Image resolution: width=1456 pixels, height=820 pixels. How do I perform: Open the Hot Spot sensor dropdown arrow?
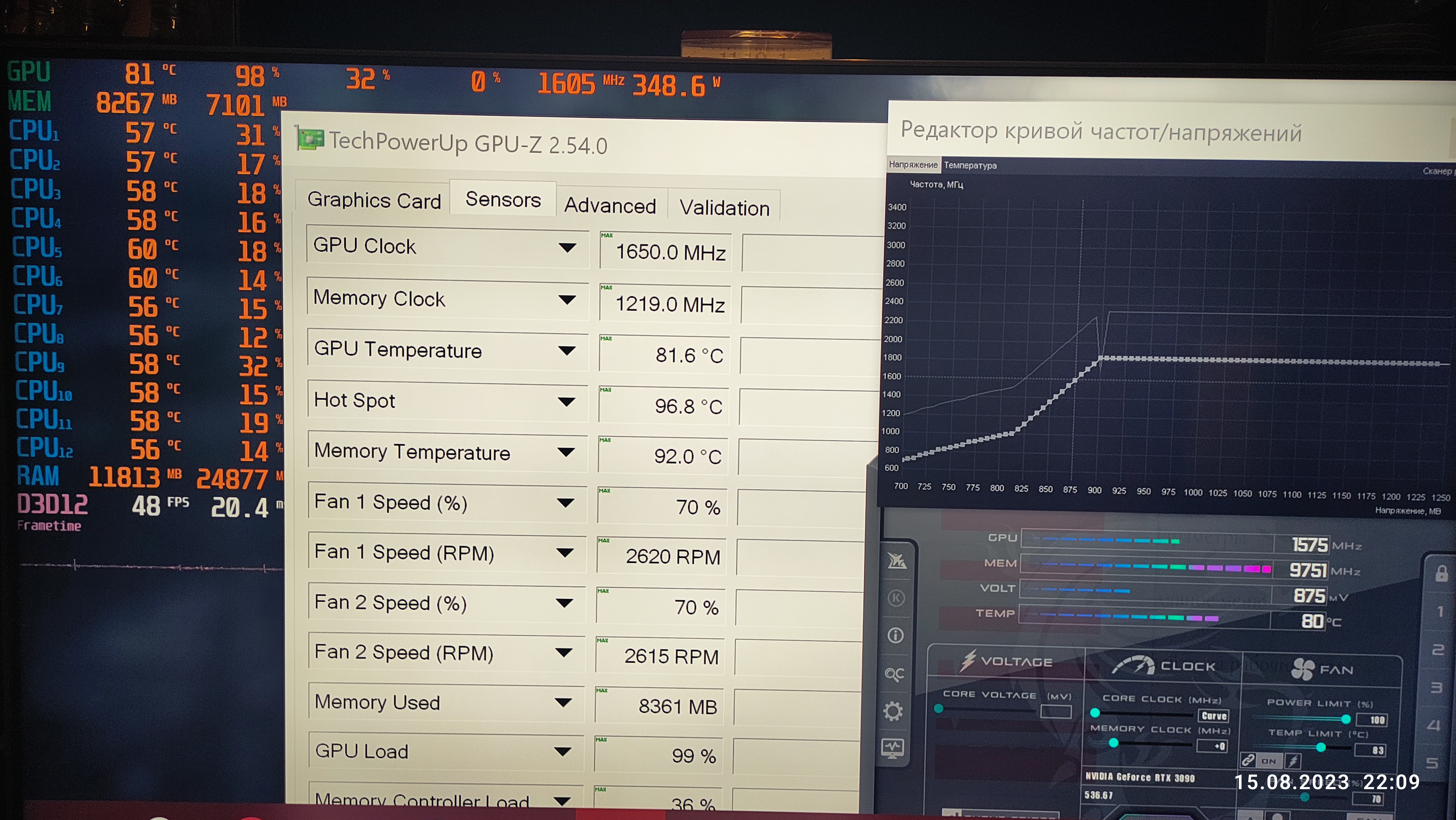tap(566, 402)
